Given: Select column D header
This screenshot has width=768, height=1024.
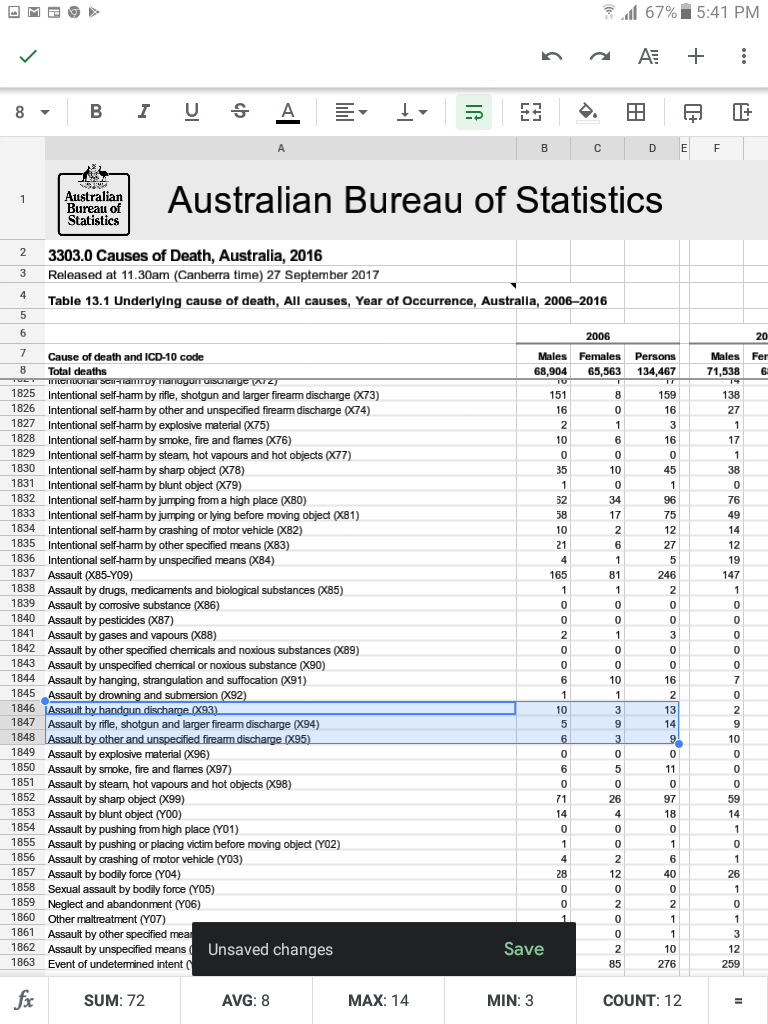Looking at the screenshot, I should pyautogui.click(x=652, y=148).
